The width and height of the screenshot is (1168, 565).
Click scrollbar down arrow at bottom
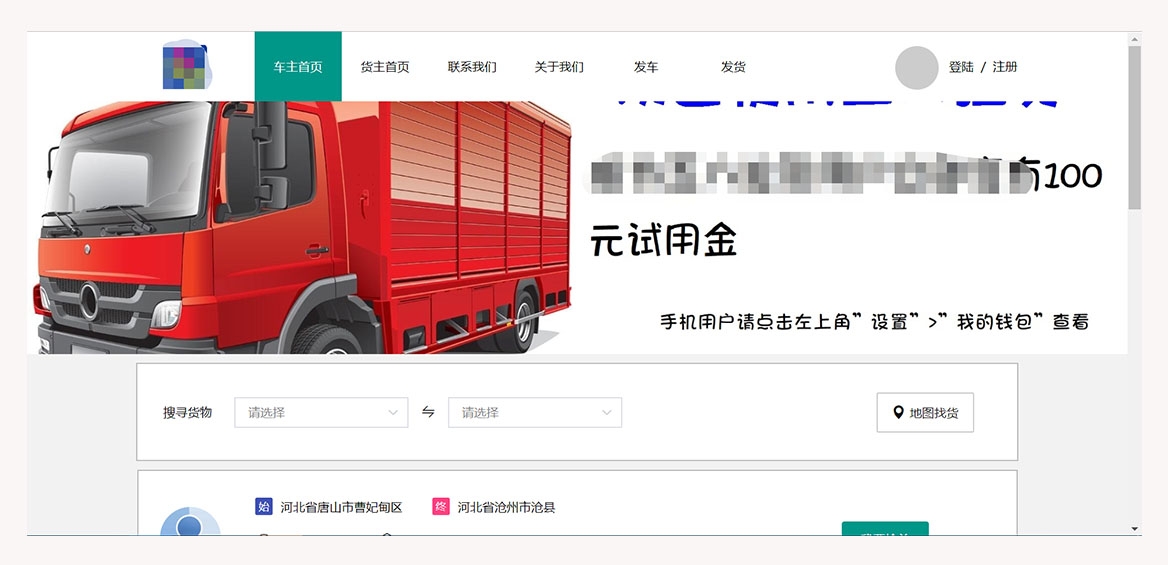tap(1134, 529)
